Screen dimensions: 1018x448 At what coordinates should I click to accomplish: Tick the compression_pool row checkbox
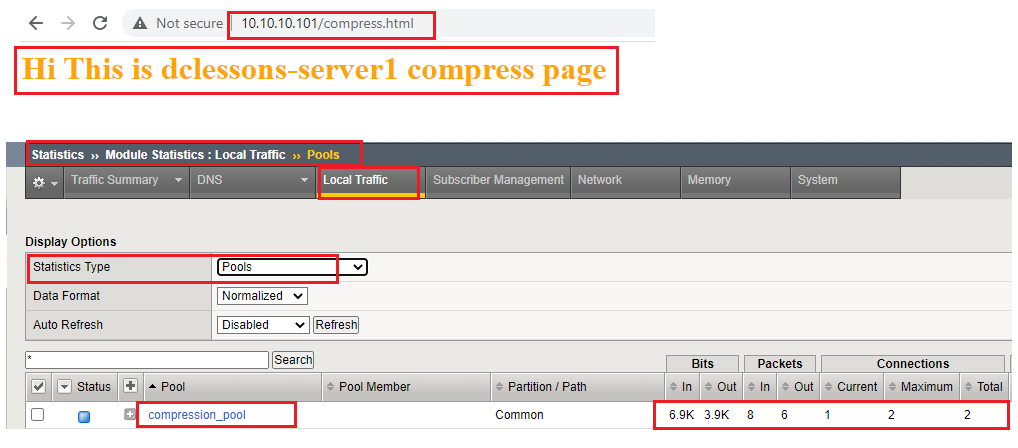pyautogui.click(x=38, y=415)
